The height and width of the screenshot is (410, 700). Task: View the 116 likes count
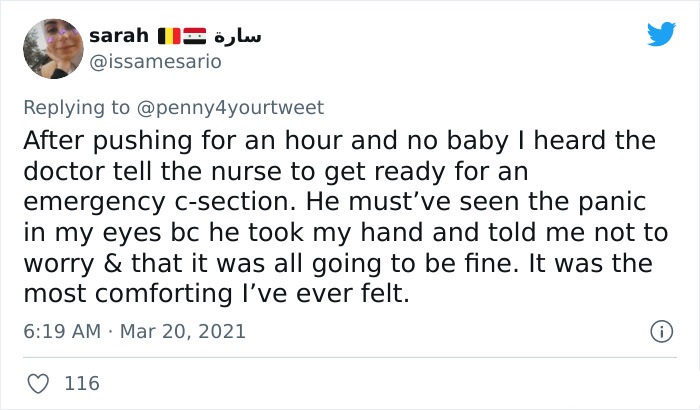click(x=82, y=384)
